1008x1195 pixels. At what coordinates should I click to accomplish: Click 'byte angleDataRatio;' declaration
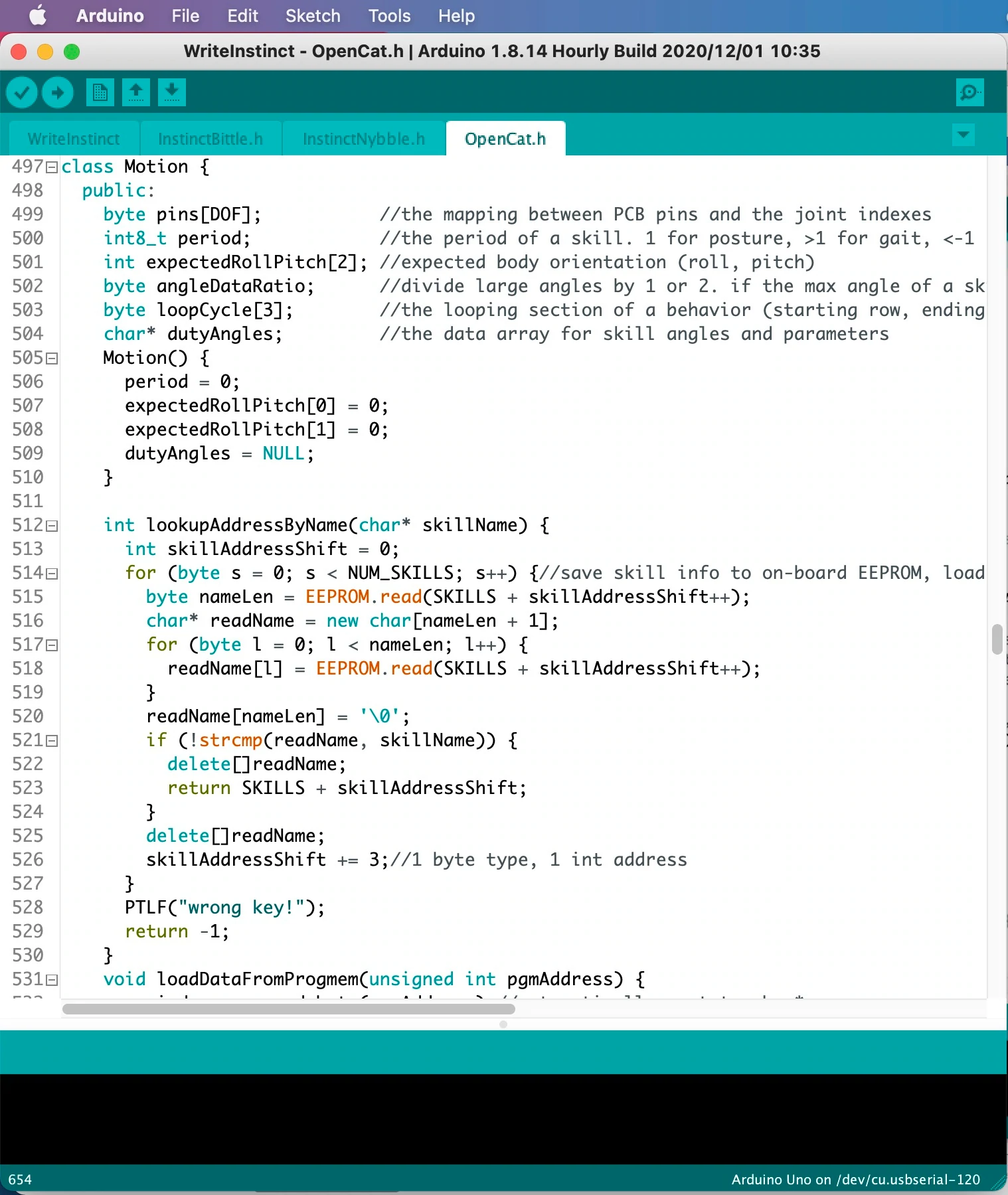[x=209, y=286]
